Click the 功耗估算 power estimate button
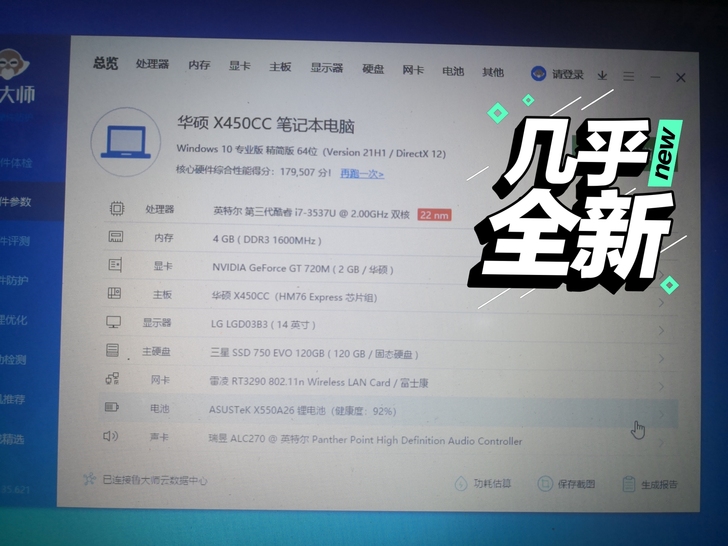 (x=482, y=483)
